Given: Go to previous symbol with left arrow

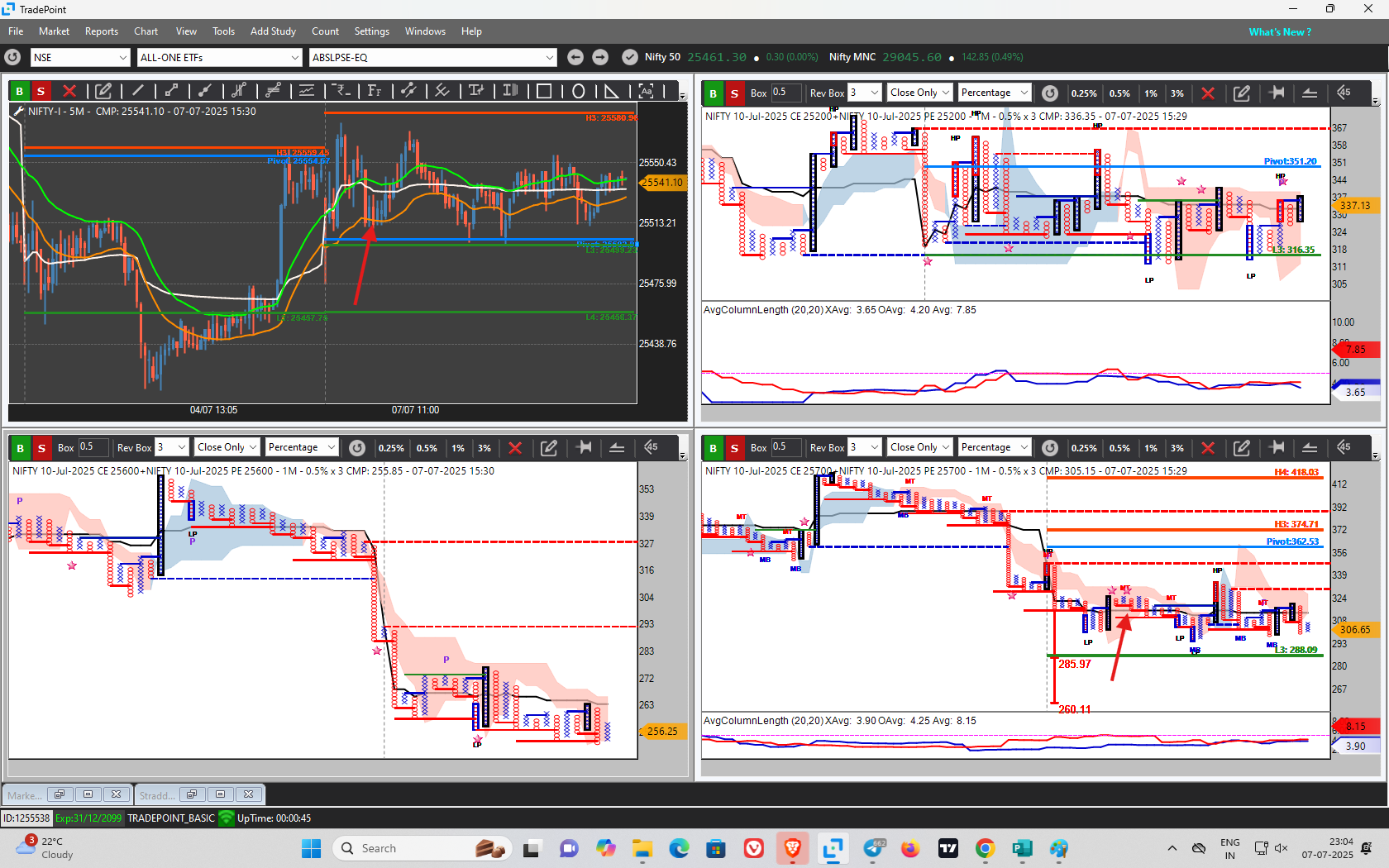Looking at the screenshot, I should (x=575, y=57).
